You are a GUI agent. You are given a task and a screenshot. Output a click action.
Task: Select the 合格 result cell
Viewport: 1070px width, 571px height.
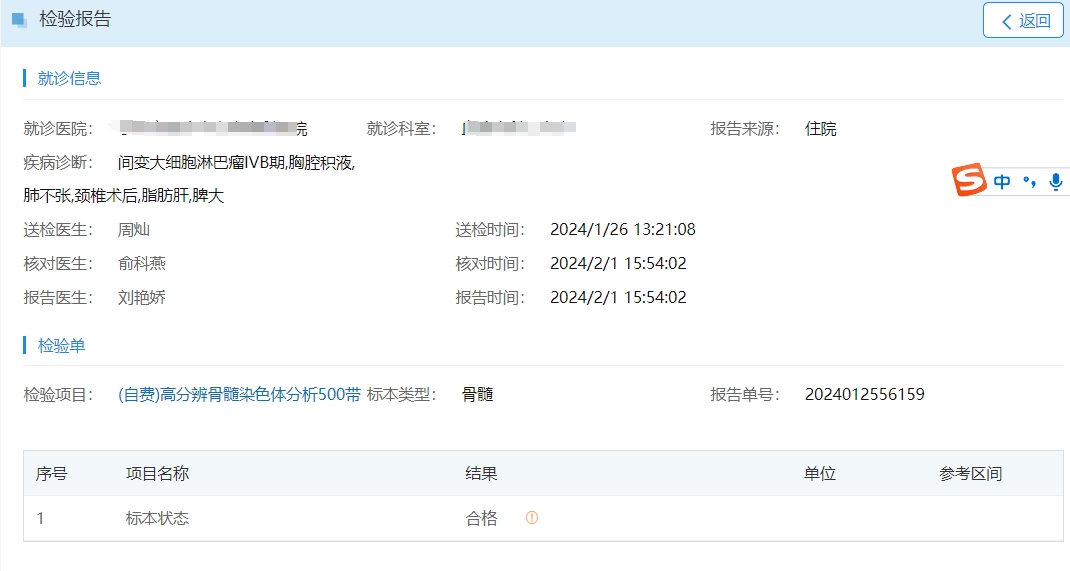pos(481,518)
